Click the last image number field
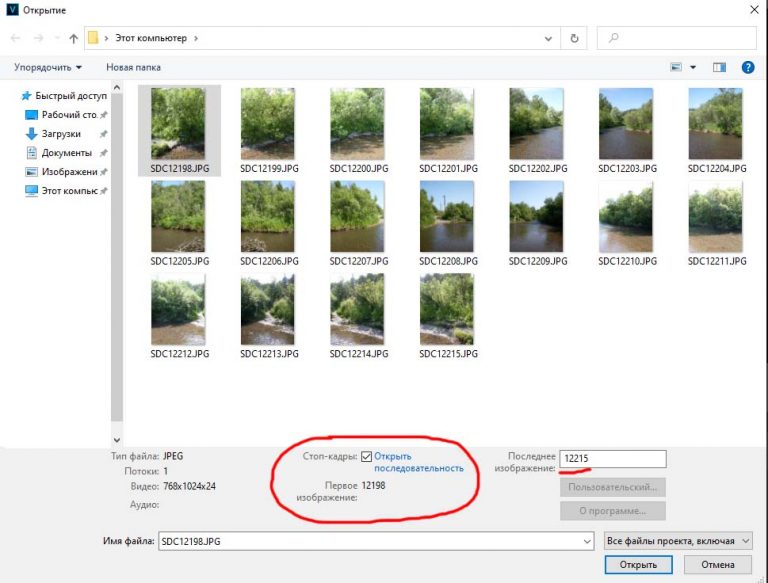 612,459
